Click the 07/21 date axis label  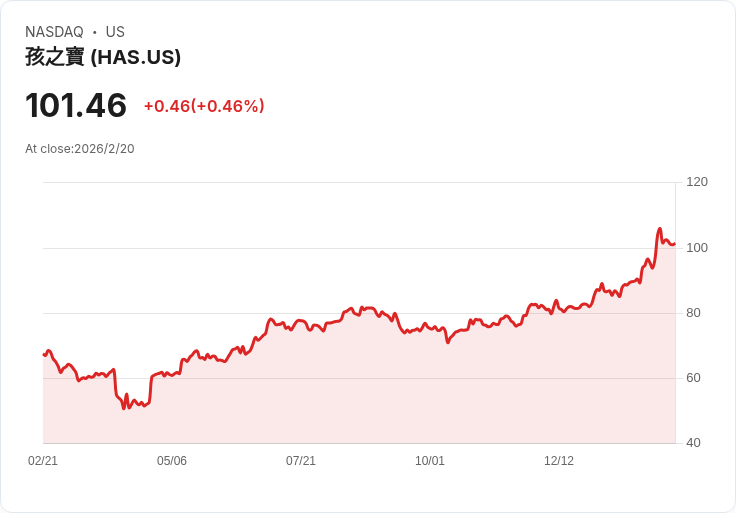301,460
